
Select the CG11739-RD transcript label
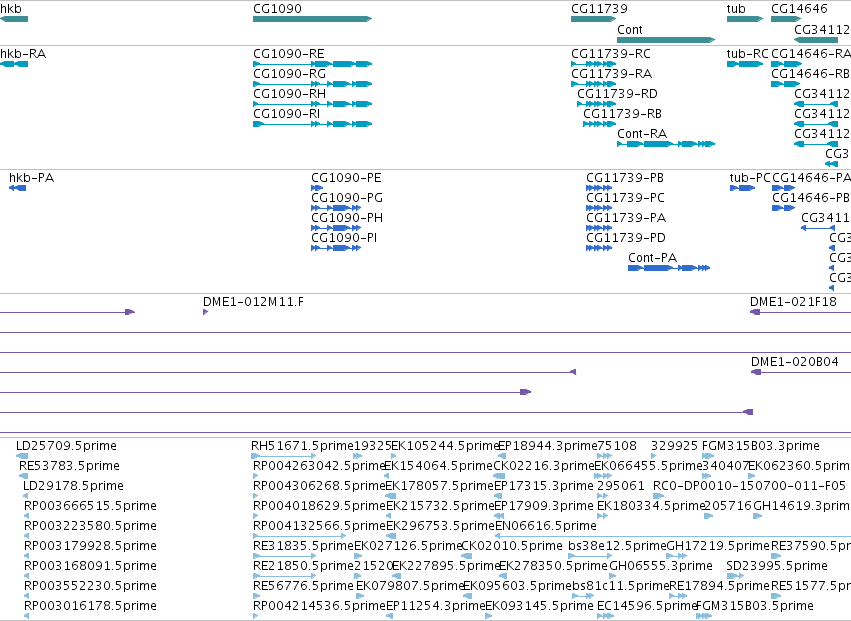coord(617,94)
